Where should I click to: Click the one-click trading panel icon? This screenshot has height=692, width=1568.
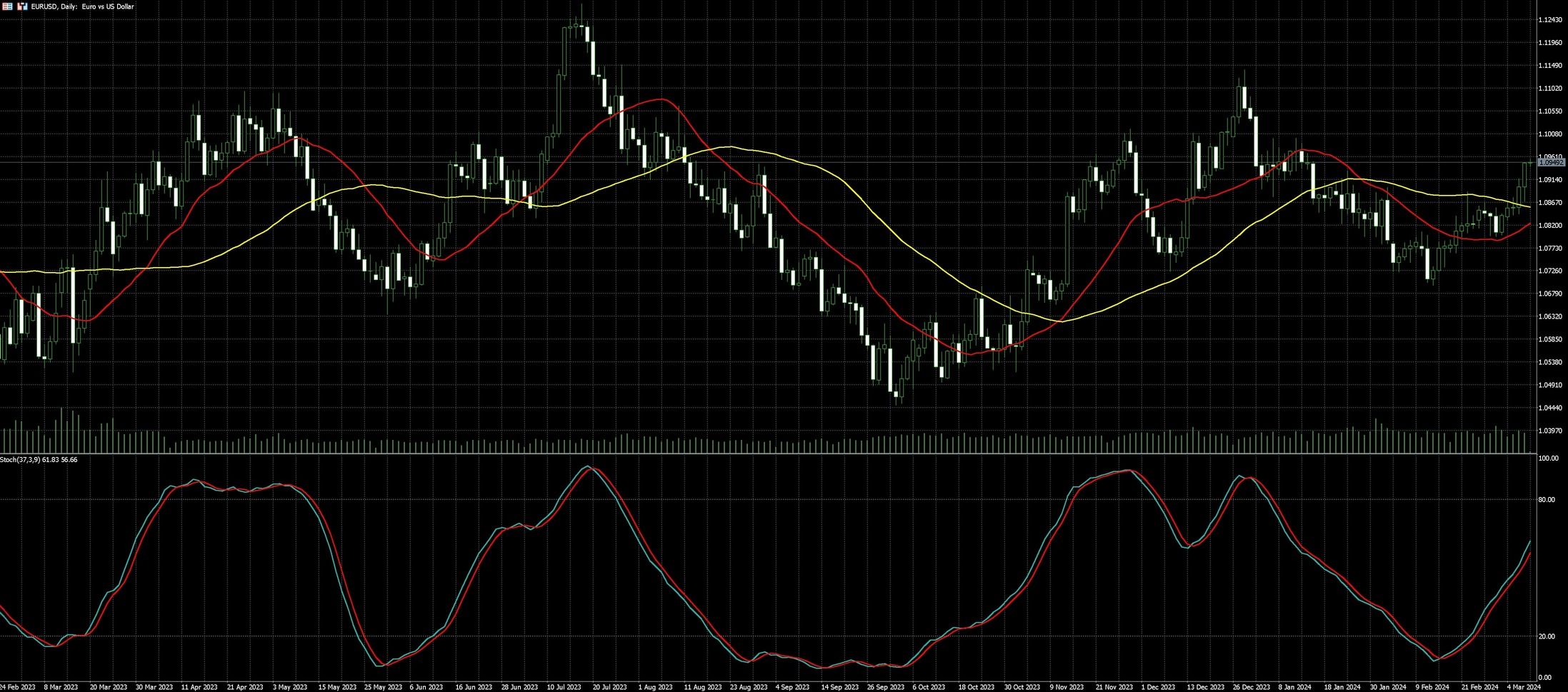(x=21, y=6)
